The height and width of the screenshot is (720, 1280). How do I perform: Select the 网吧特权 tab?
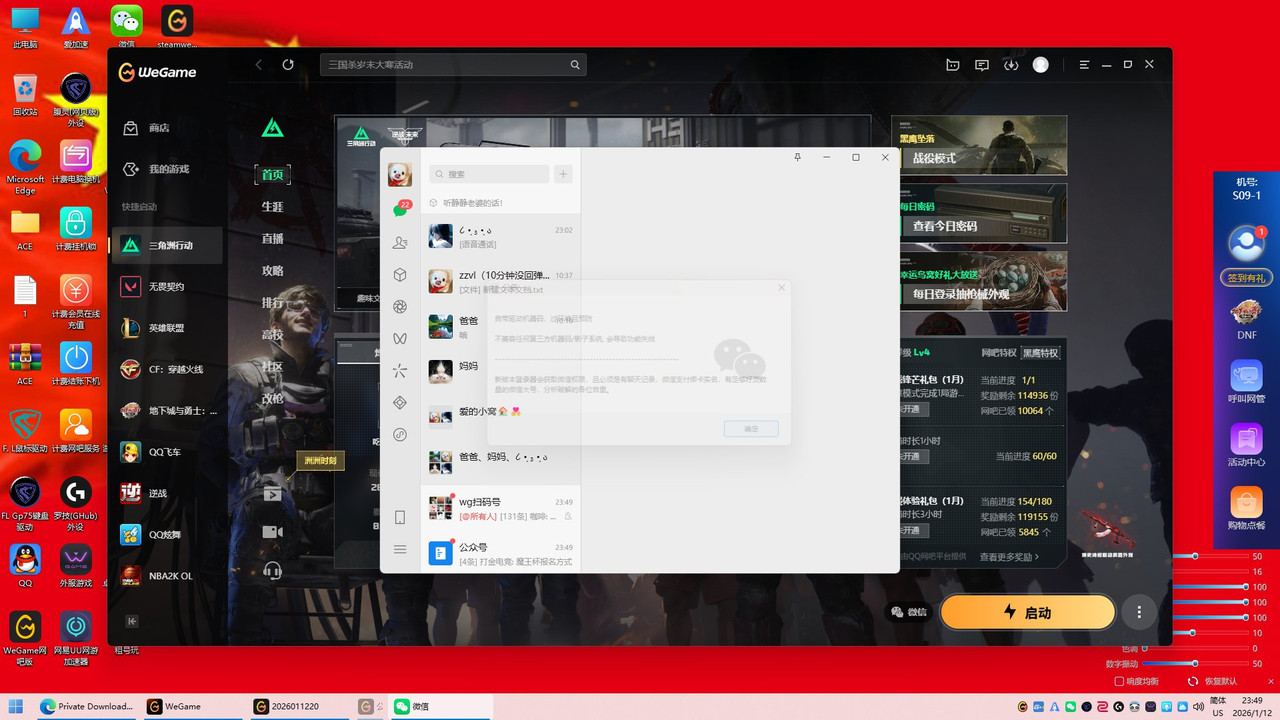pyautogui.click(x=999, y=353)
